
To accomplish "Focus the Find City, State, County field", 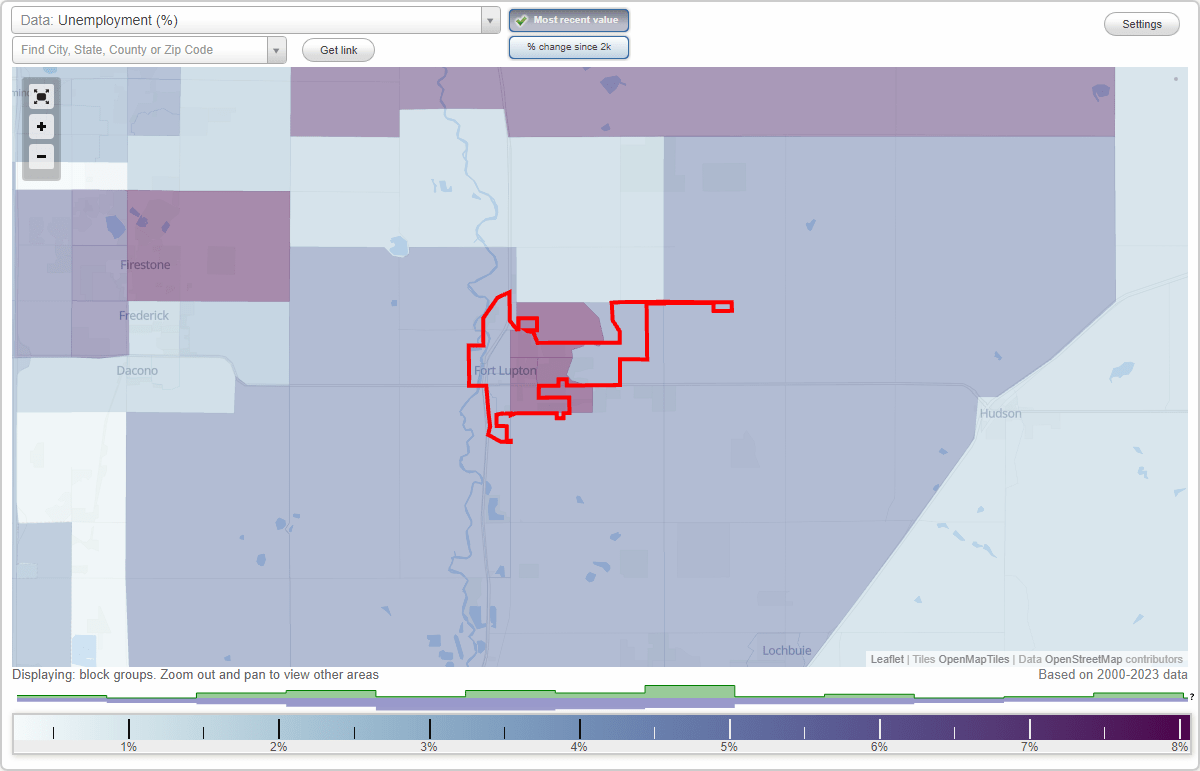I will 140,50.
